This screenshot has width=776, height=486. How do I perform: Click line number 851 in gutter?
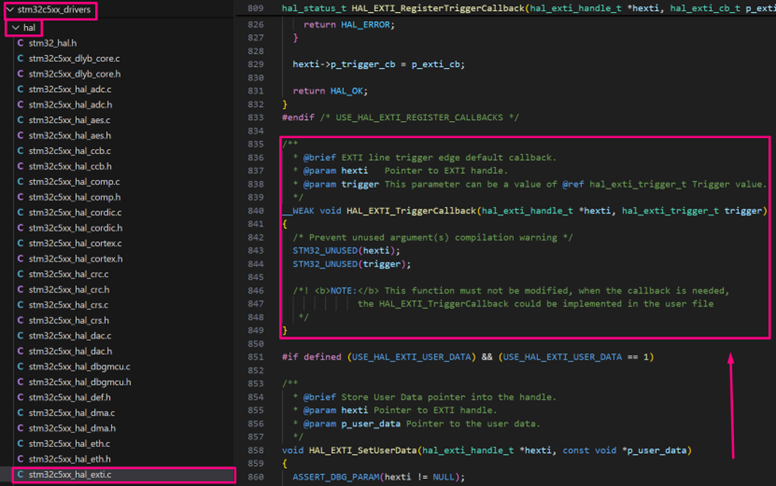[x=255, y=357]
